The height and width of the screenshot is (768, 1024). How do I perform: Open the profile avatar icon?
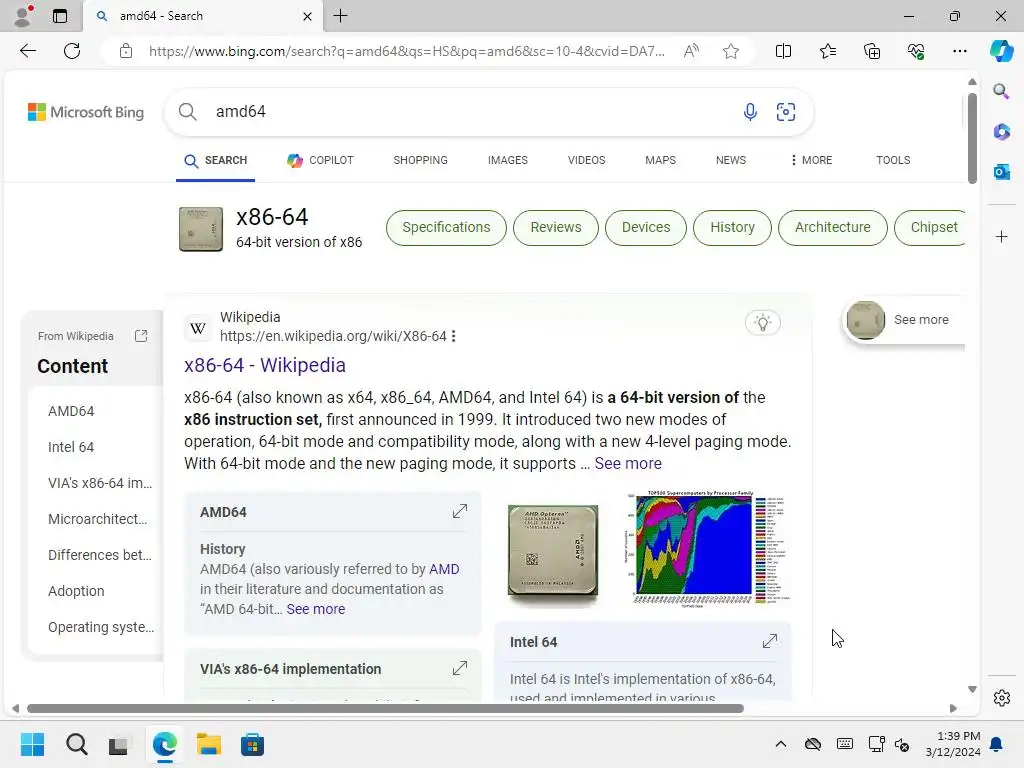point(23,16)
